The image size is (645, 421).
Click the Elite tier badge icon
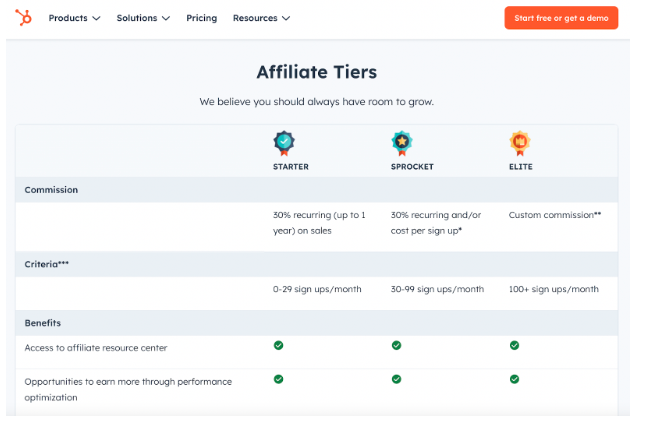pos(518,142)
